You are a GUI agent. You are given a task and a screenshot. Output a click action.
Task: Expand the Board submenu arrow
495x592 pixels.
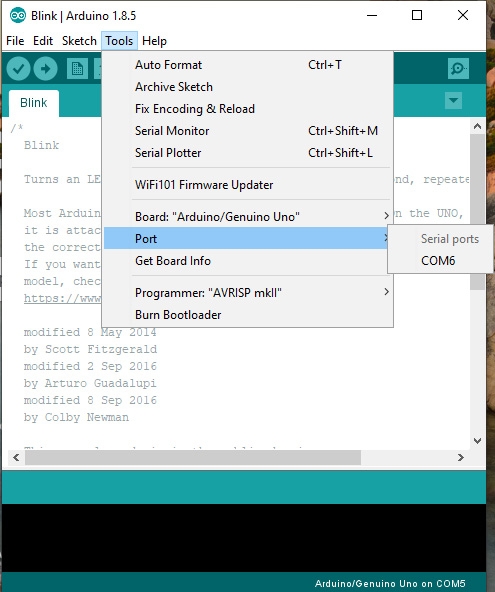386,216
